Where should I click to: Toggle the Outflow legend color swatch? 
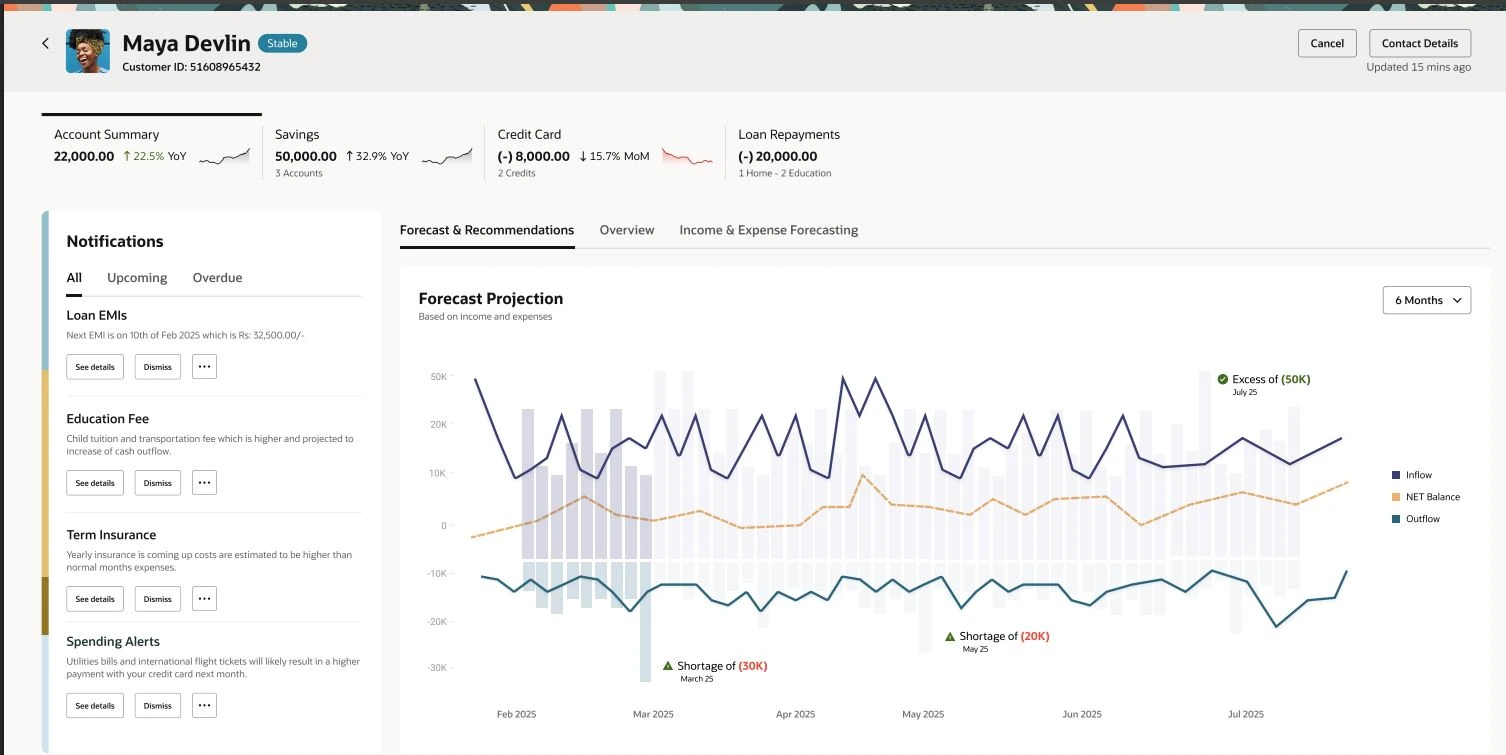point(1396,519)
